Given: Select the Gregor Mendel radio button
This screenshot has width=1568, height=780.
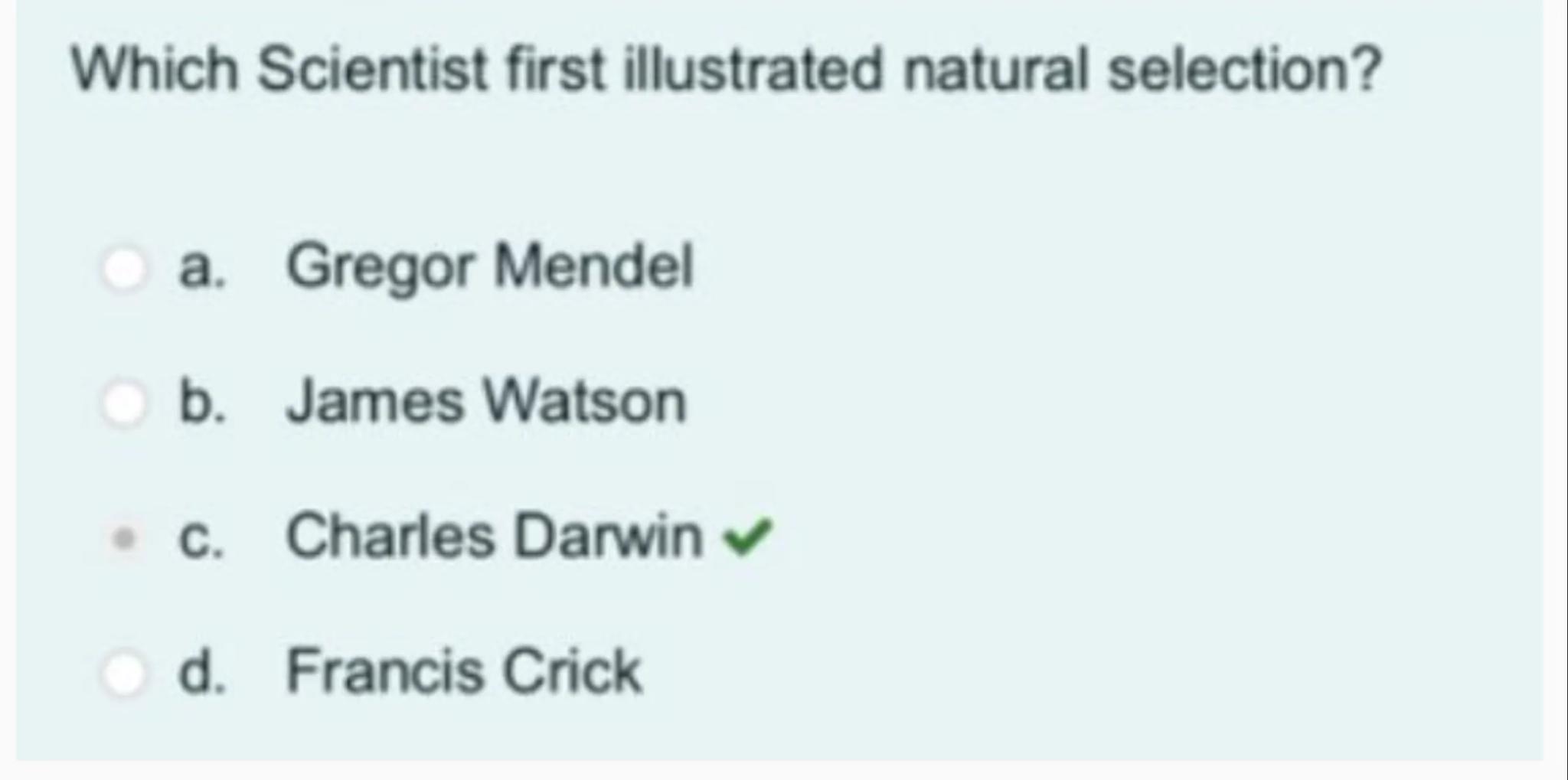Looking at the screenshot, I should point(124,269).
